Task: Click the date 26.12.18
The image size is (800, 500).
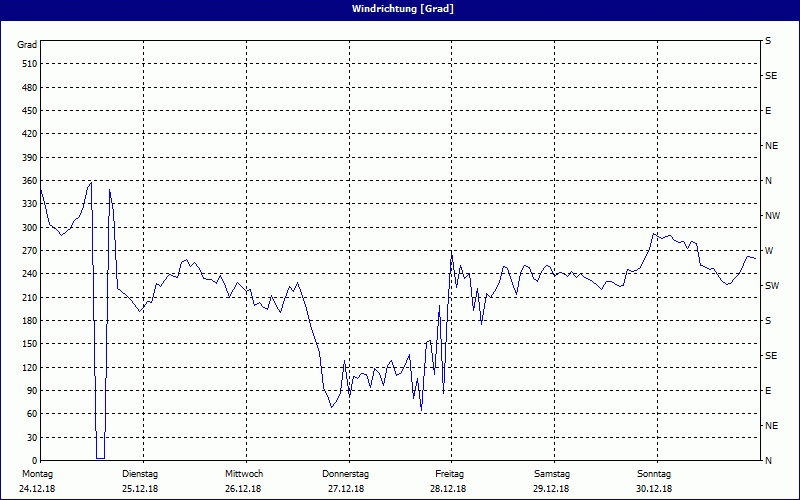Action: pos(243,489)
